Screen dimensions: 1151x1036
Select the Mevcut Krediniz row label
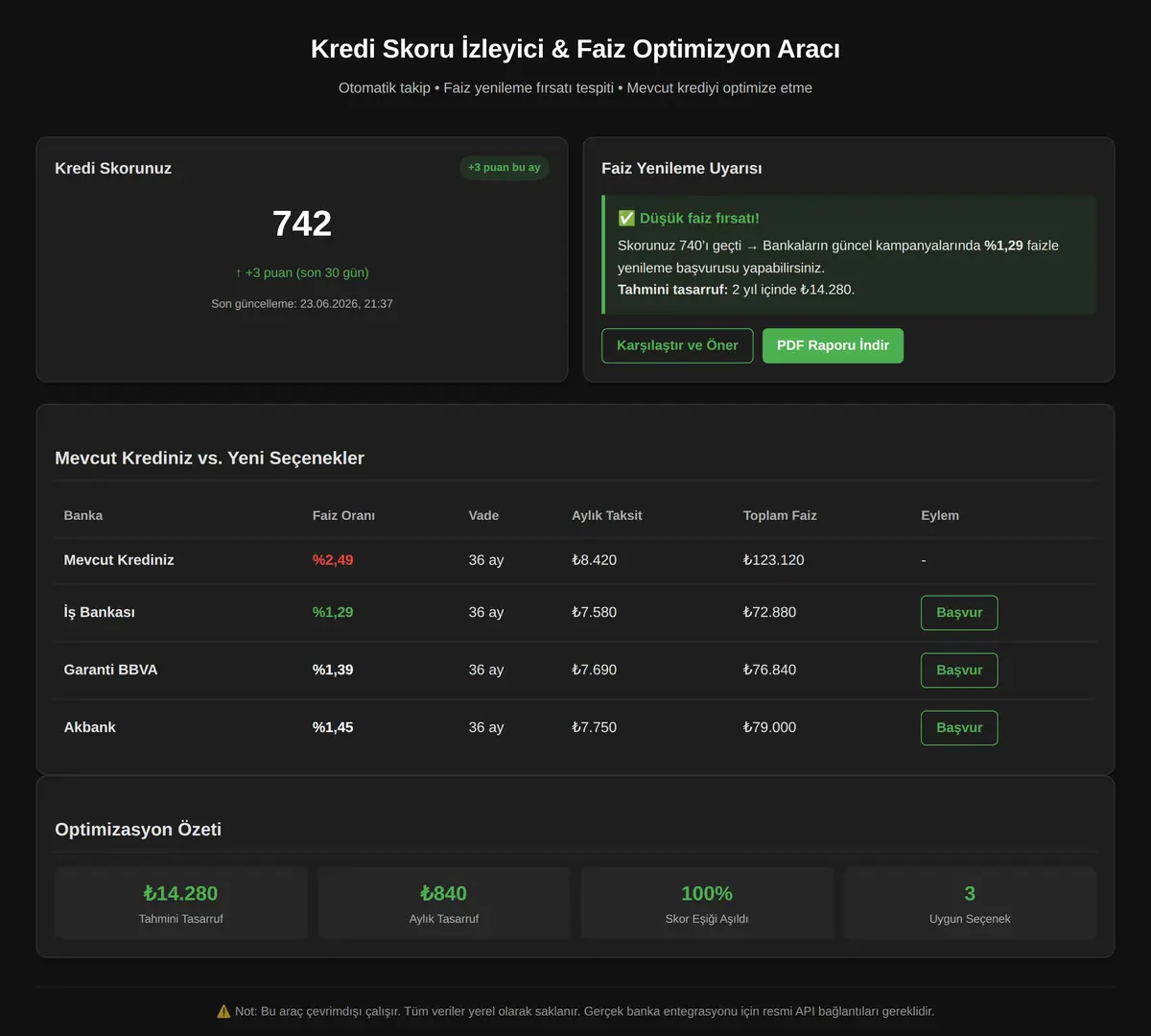(119, 560)
